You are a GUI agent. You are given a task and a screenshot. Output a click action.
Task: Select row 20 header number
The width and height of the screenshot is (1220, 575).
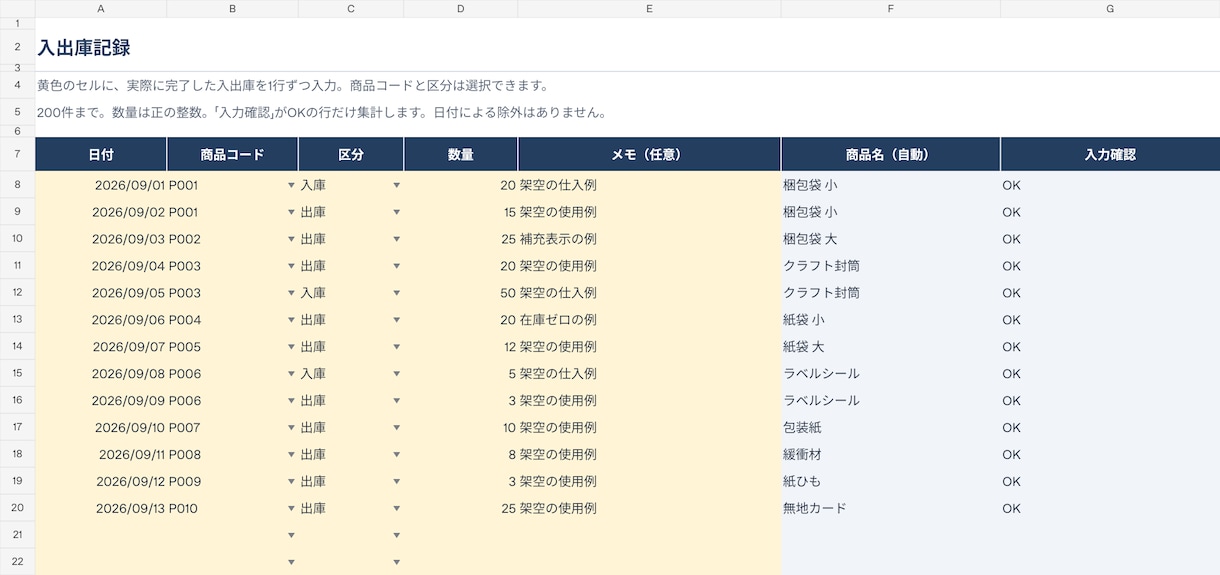(17, 509)
